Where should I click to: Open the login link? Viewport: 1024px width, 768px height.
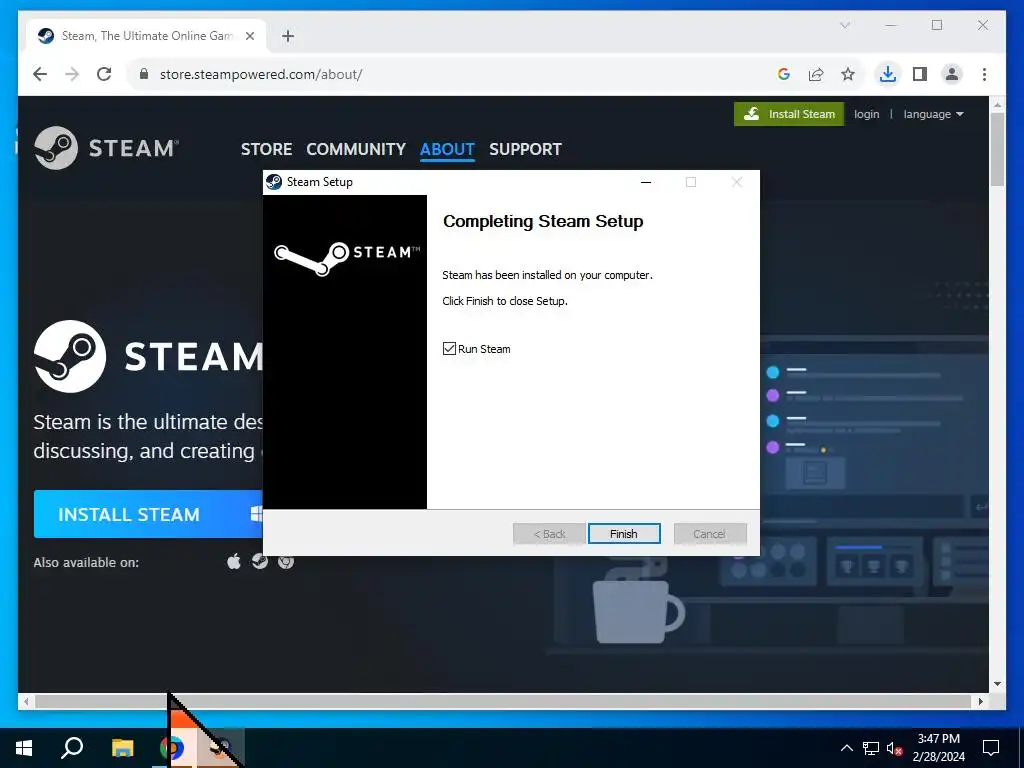click(x=867, y=114)
